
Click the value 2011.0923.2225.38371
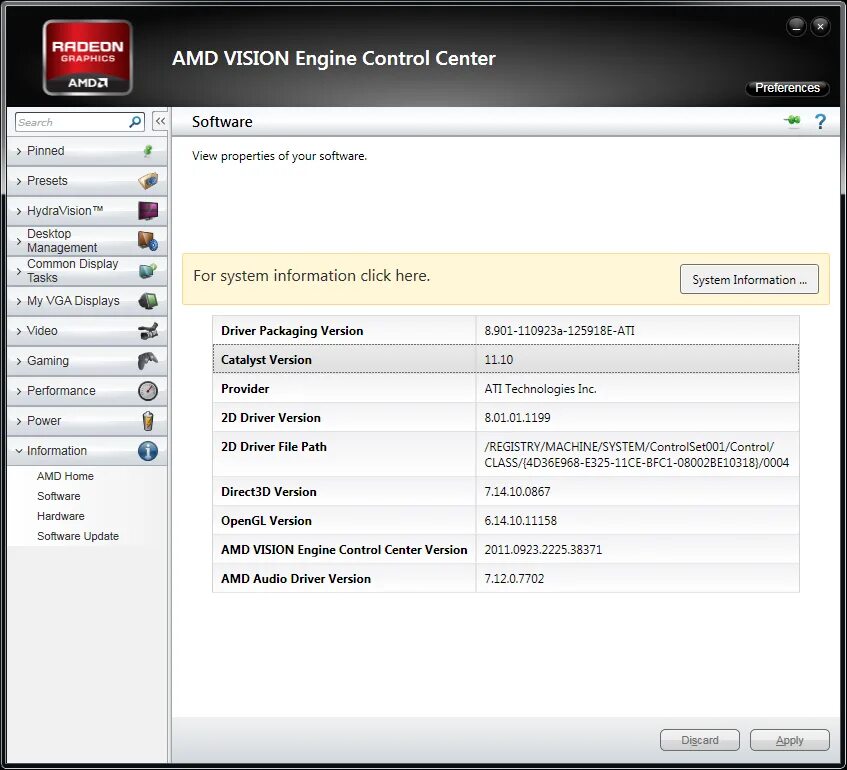(x=543, y=550)
